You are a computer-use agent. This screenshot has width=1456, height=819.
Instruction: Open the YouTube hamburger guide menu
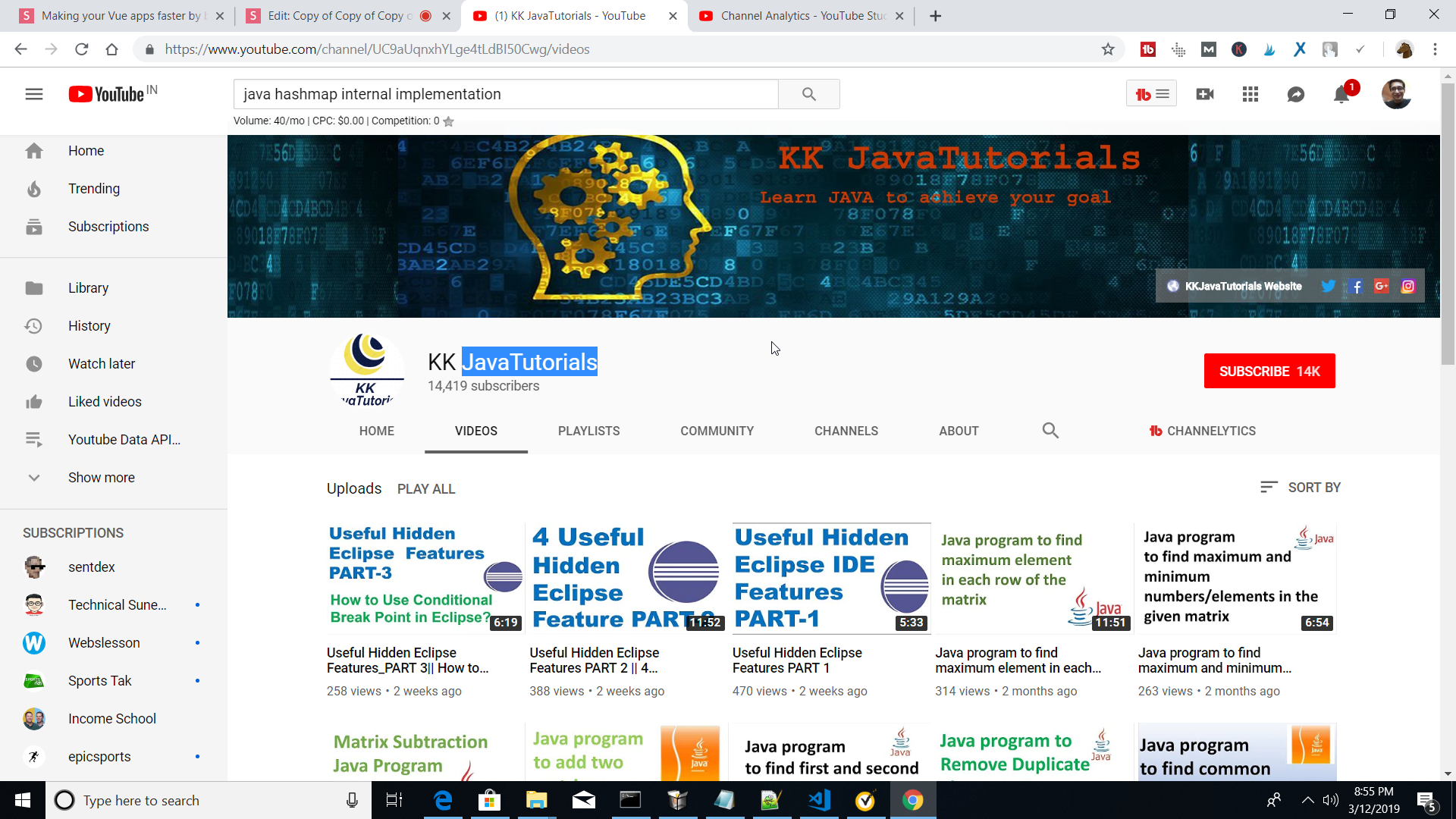(33, 94)
